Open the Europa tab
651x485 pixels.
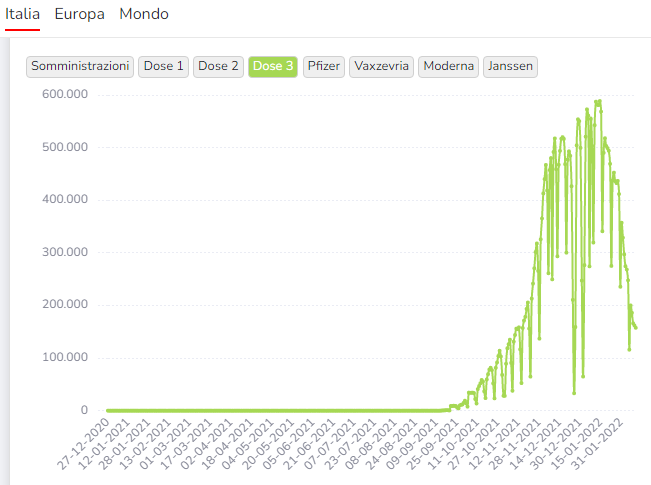tap(80, 14)
